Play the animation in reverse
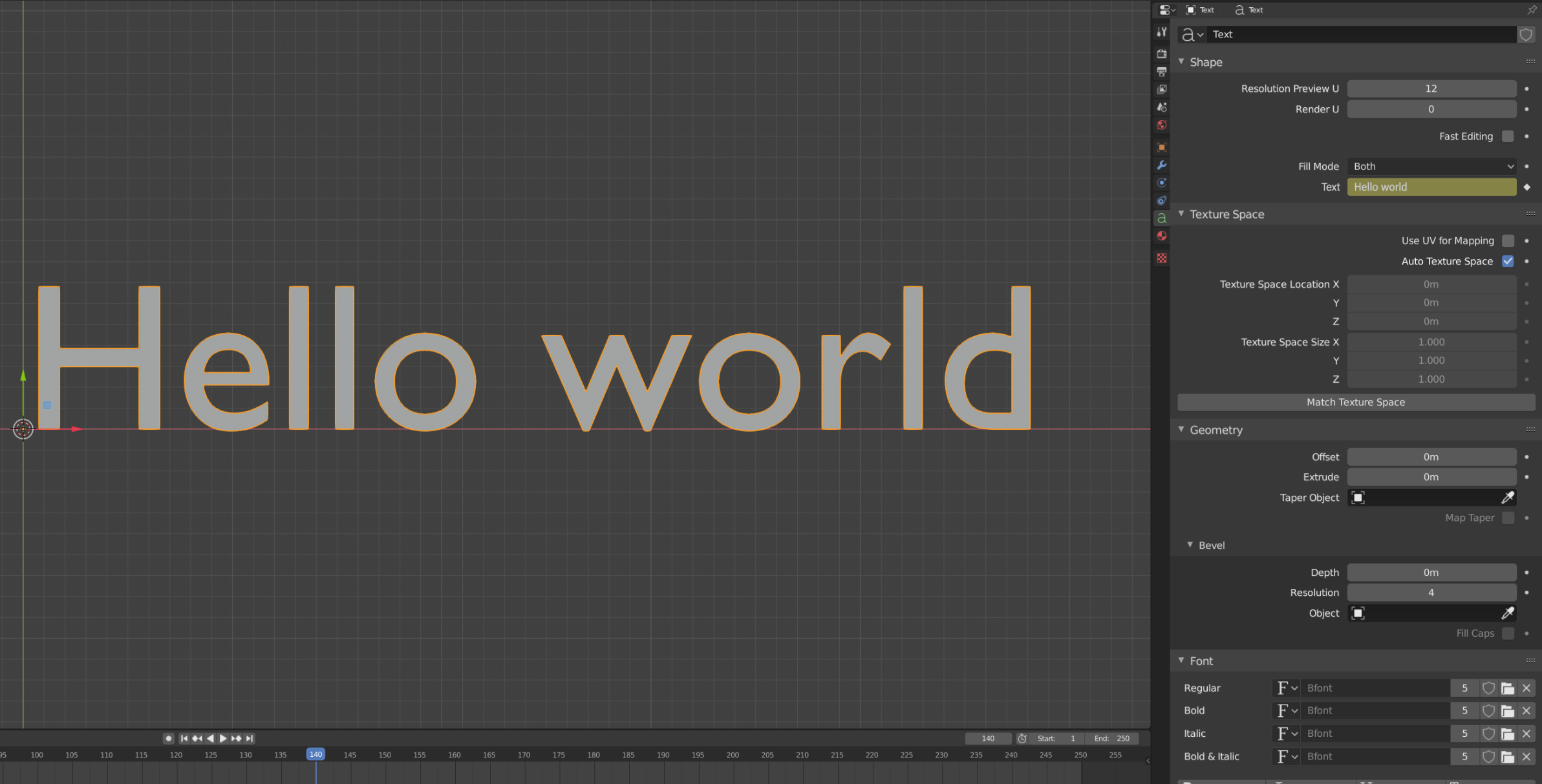Image resolution: width=1542 pixels, height=784 pixels. [210, 738]
